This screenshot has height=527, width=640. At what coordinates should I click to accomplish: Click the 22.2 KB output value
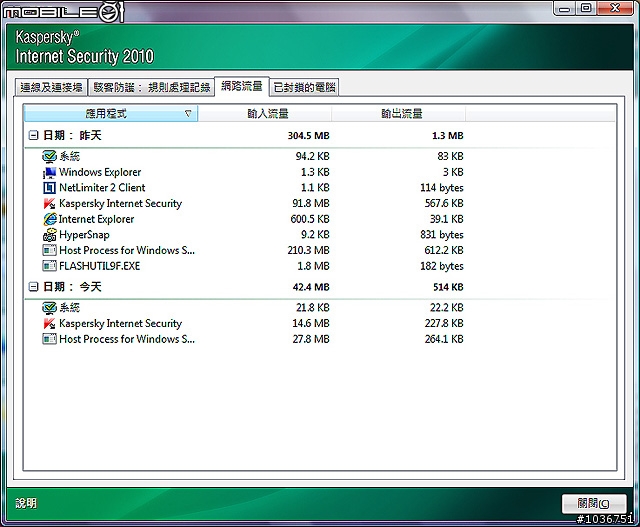click(x=447, y=307)
